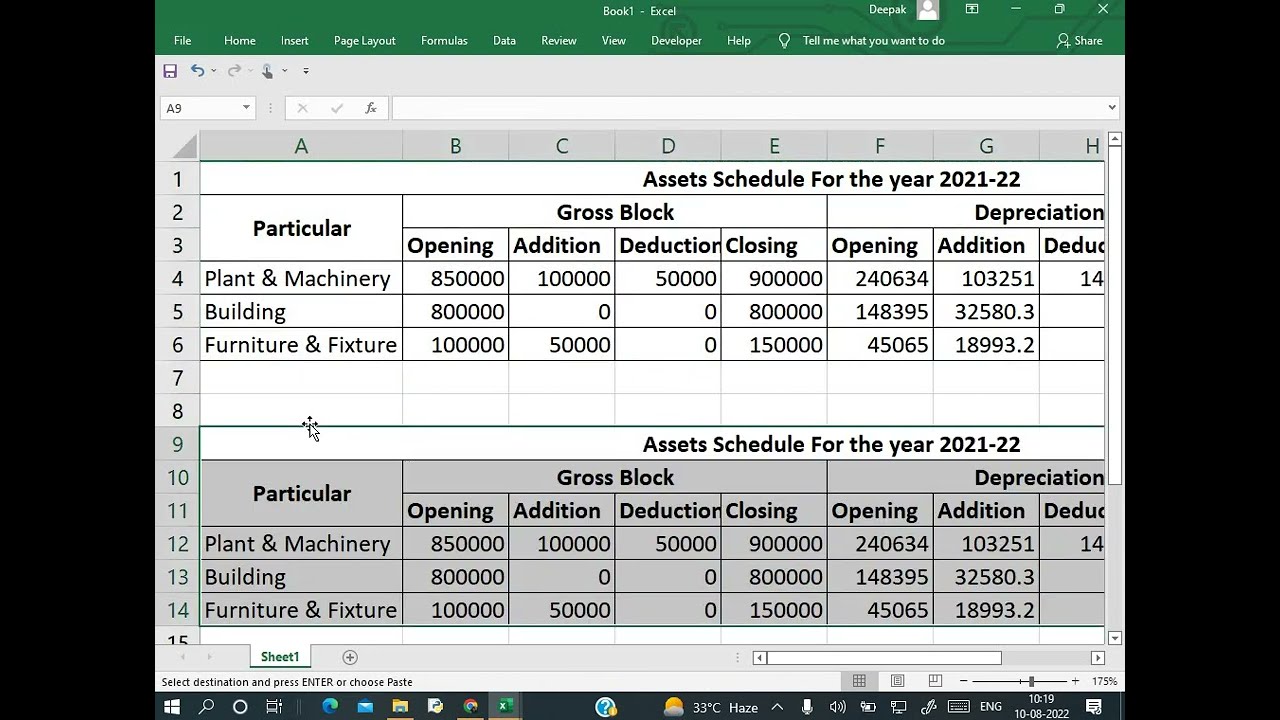Cancel formula entry X icon
Viewport: 1280px width, 720px height.
pos(303,108)
